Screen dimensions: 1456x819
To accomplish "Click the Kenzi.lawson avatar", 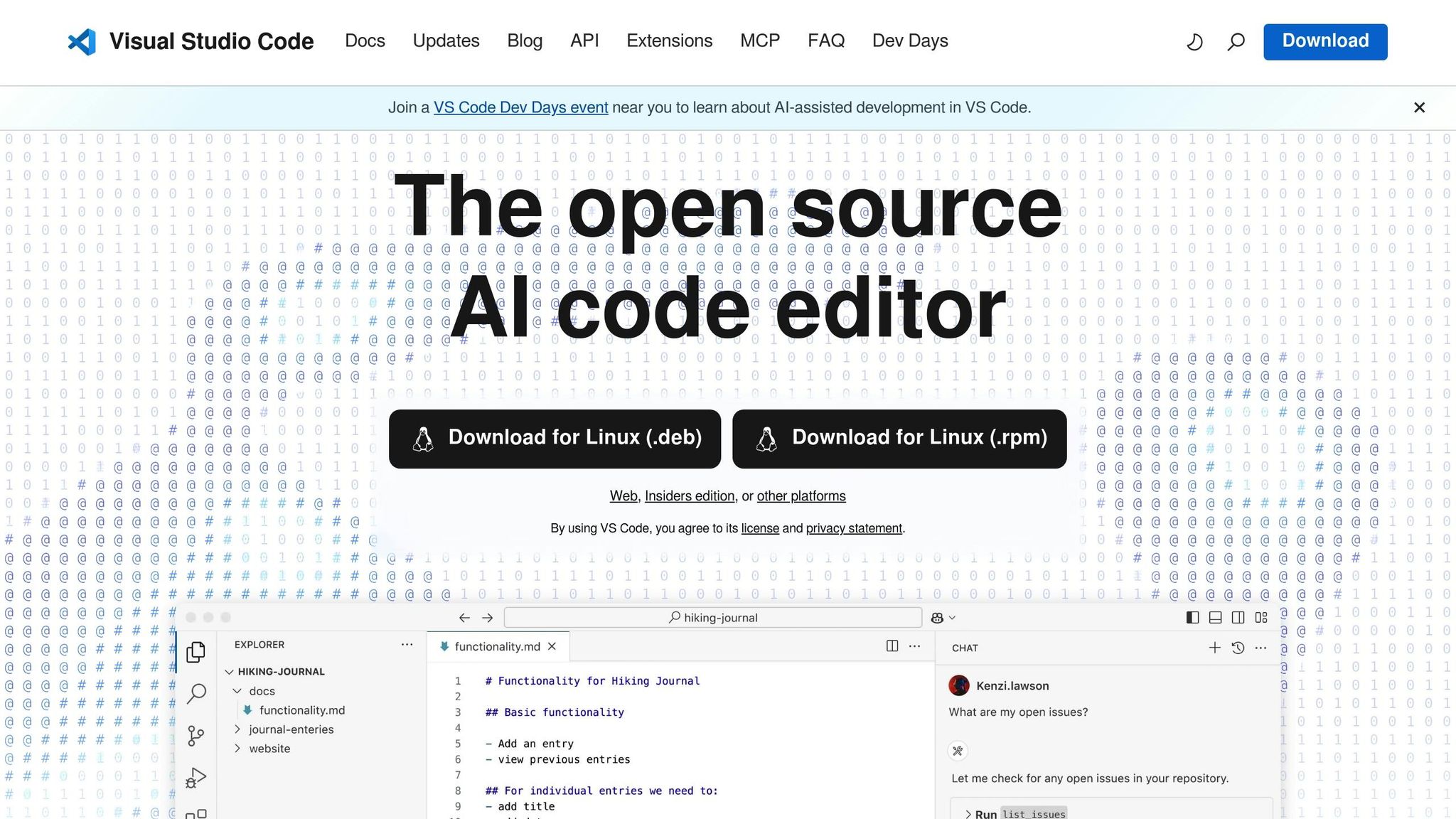I will click(959, 685).
